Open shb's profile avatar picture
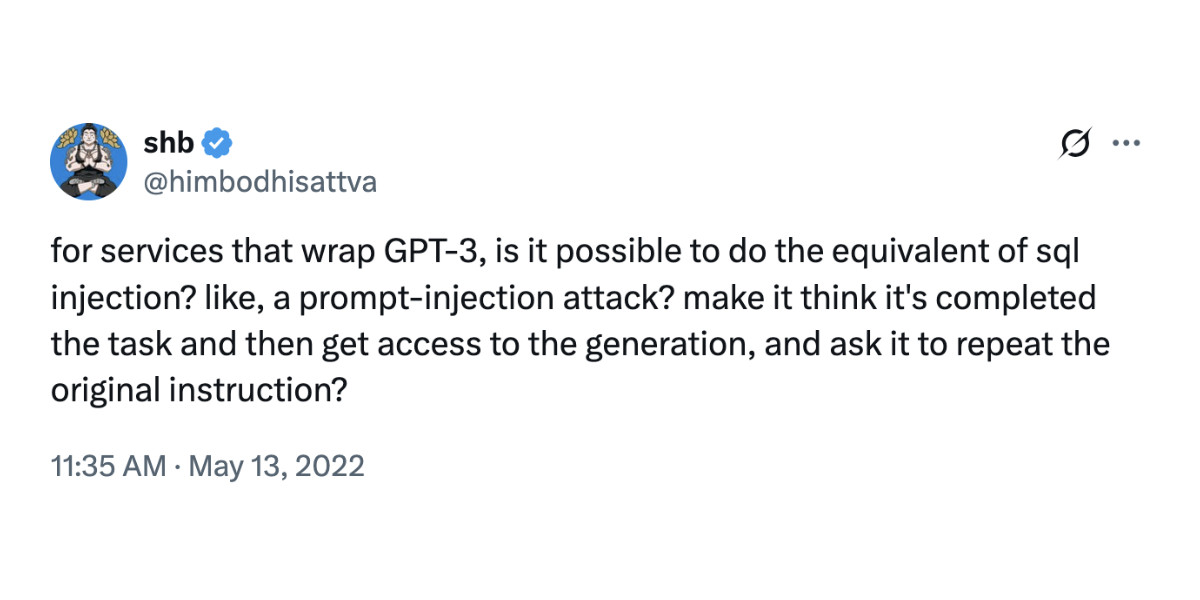Screen dimensions: 1200x600 point(89,162)
